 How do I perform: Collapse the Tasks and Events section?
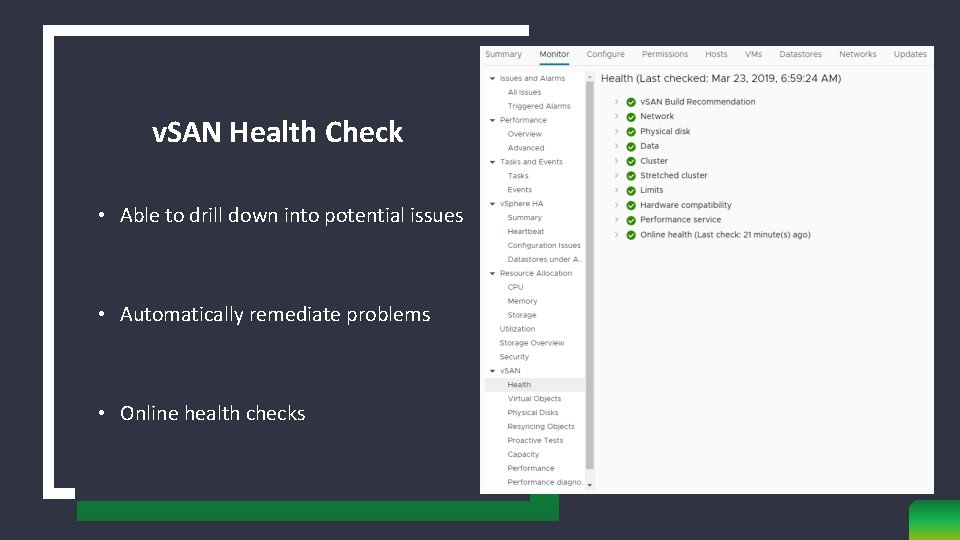(492, 162)
